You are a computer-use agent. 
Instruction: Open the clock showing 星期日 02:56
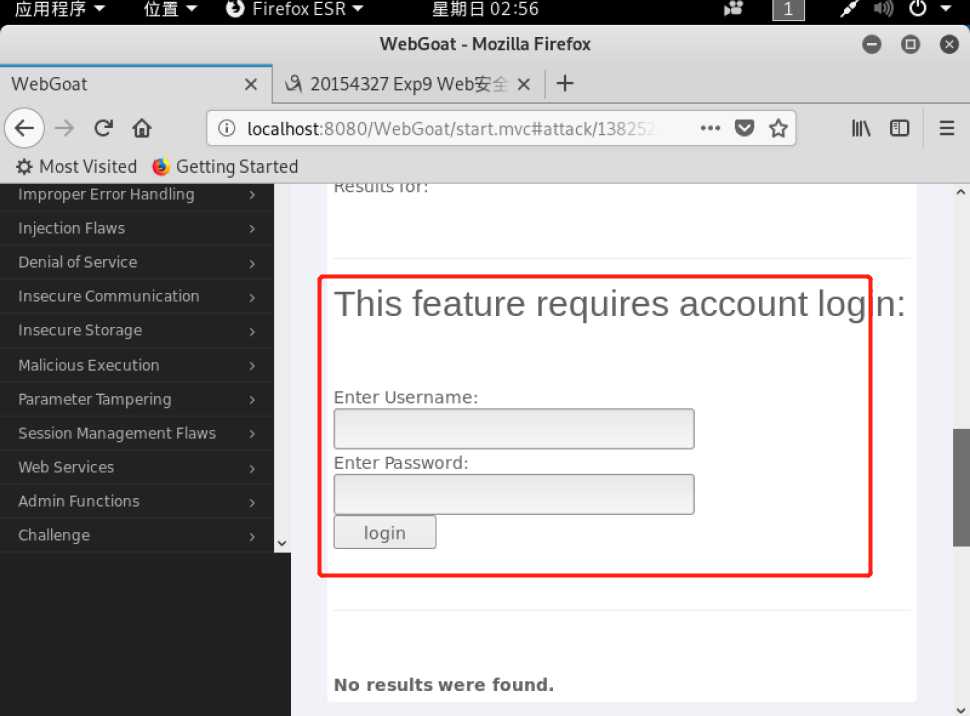click(485, 9)
